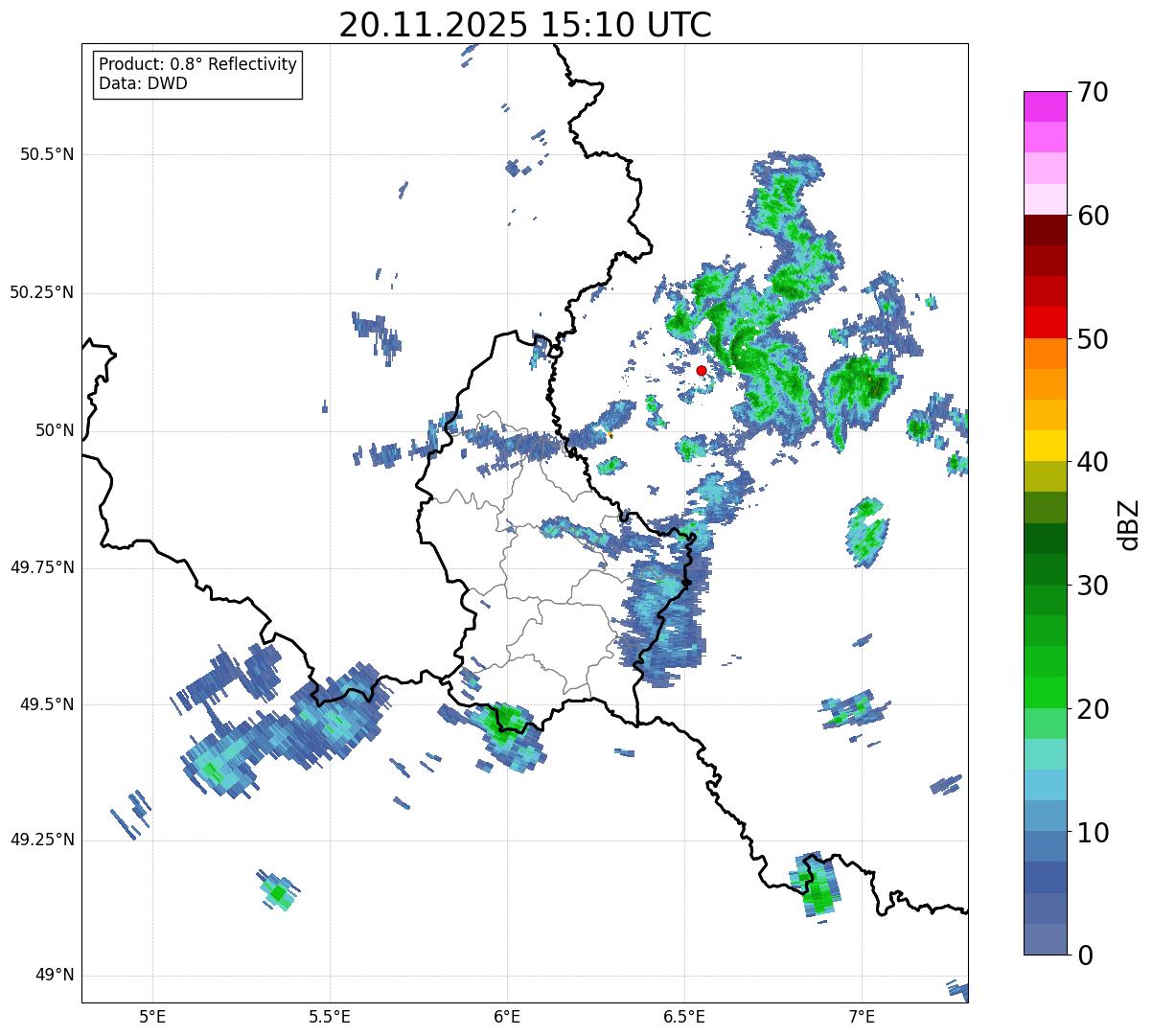The height and width of the screenshot is (1036, 1152).
Task: Click the title 20.11.2025 15:10 UTC
Action: [x=525, y=25]
